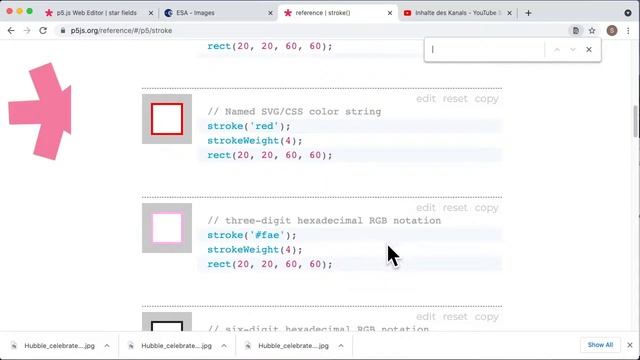Reset the six-digit hexadecimal example
Image resolution: width=640 pixels, height=360 pixels.
pyautogui.click(x=455, y=317)
